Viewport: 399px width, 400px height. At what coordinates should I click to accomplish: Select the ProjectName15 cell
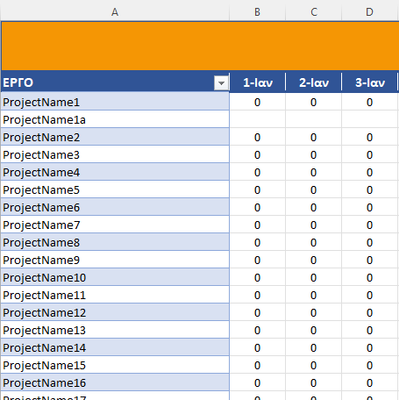(x=115, y=365)
